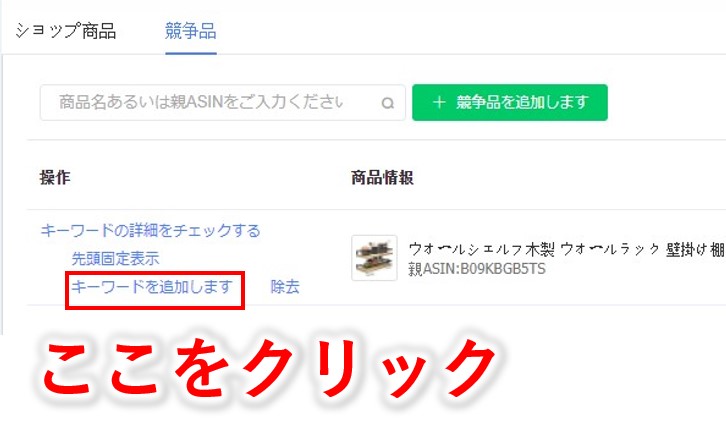Screen dimensions: 726x427
Task: Open キーワードの詳細をチェックする link
Action: (150, 230)
